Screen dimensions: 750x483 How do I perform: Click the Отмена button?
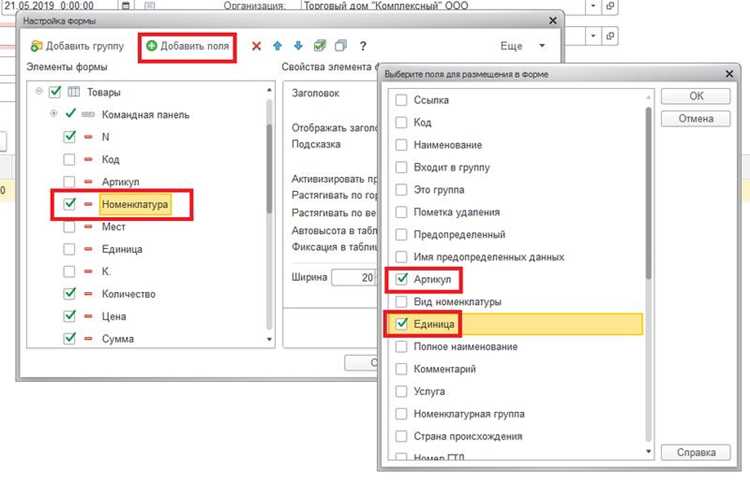(696, 119)
